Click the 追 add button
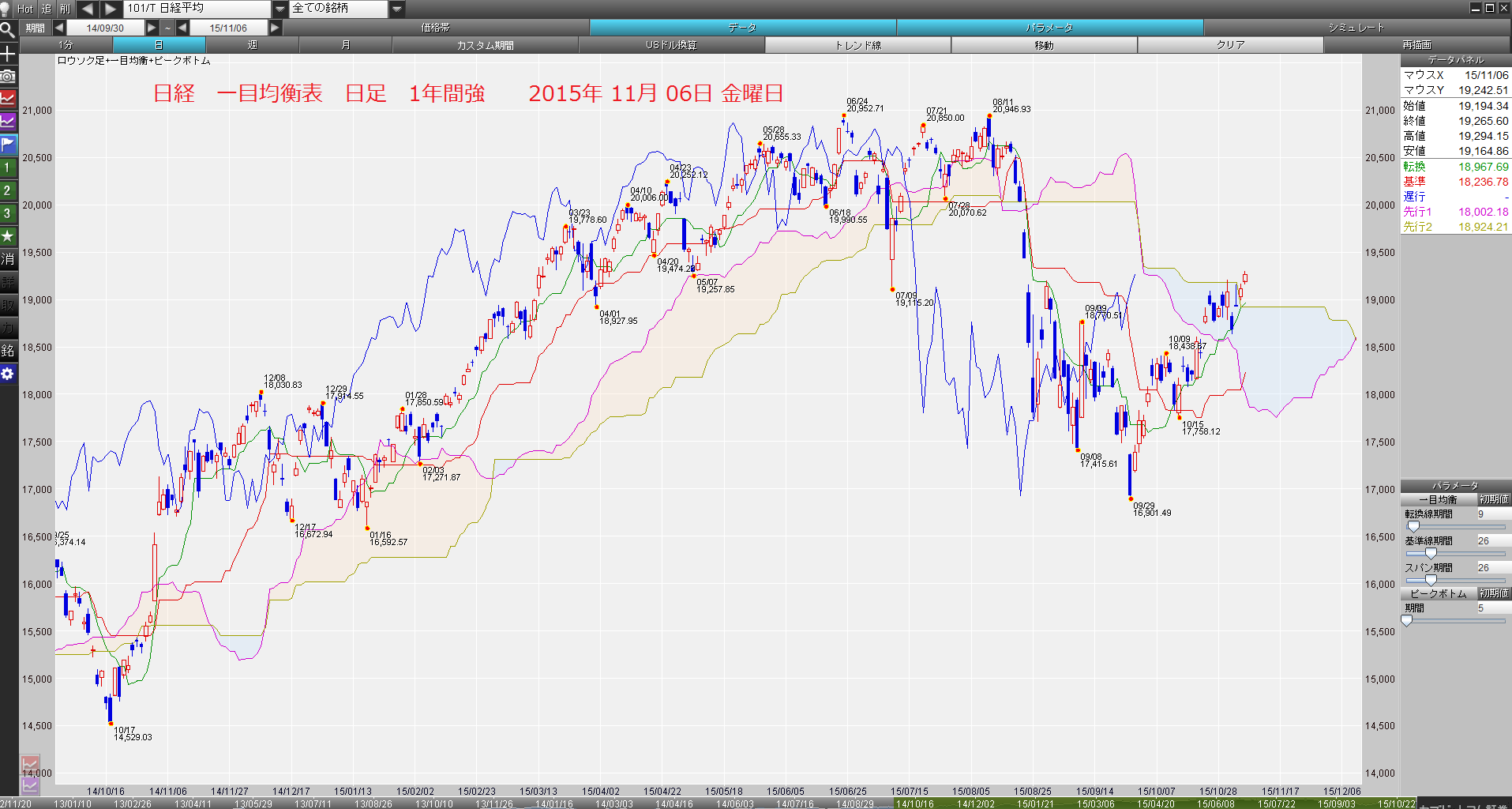 click(x=46, y=9)
